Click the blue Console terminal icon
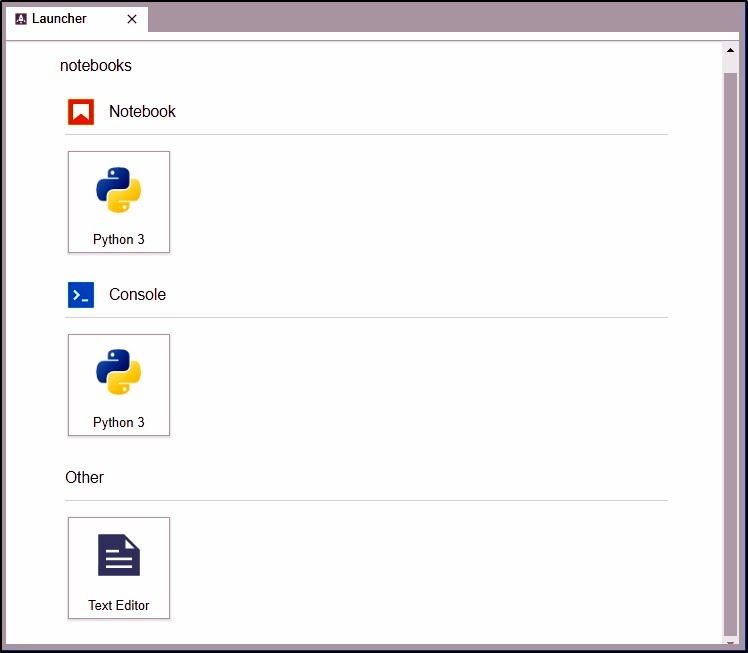The height and width of the screenshot is (653, 748). 81,295
